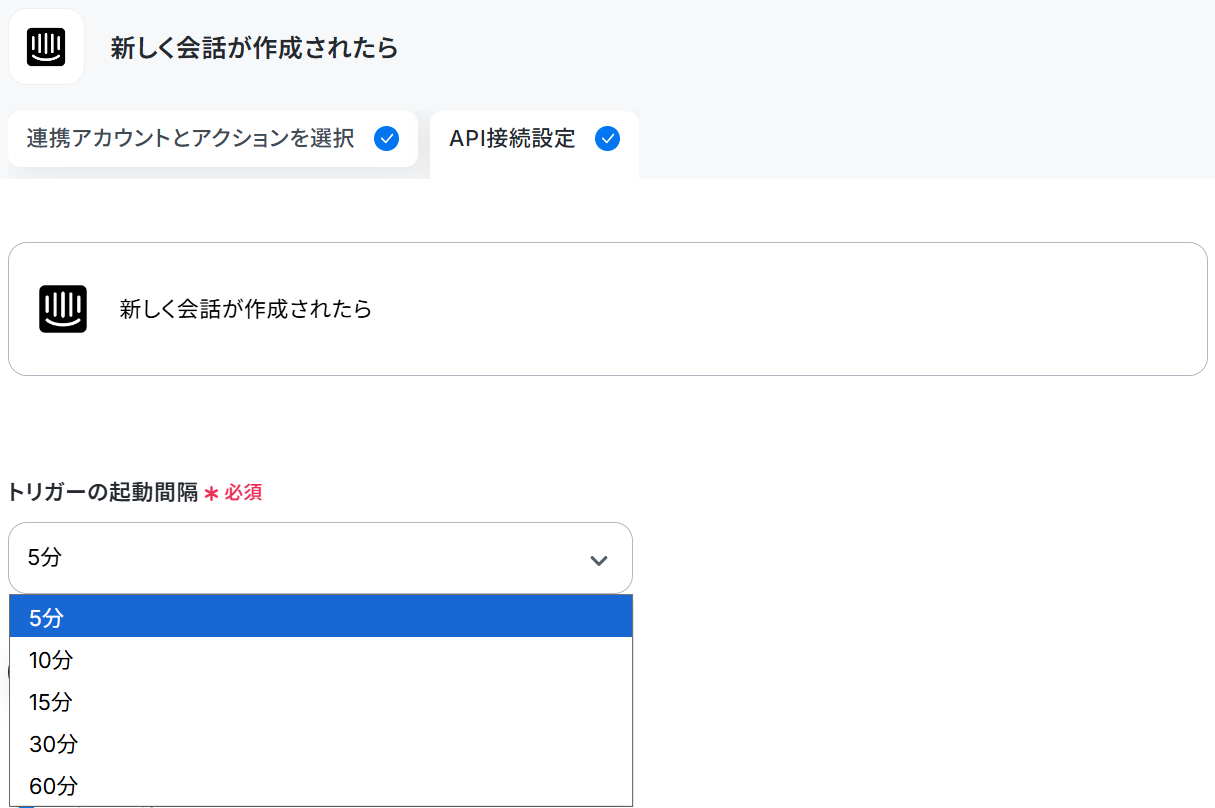Viewport: 1215px width, 808px height.
Task: Select the highlighted 5分 option
Action: pyautogui.click(x=321, y=617)
